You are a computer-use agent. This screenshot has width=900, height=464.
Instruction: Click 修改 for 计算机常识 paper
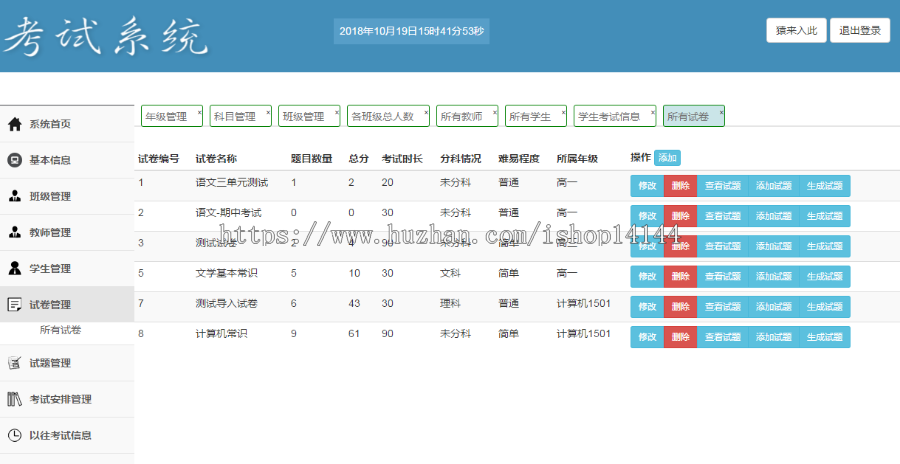pos(647,337)
